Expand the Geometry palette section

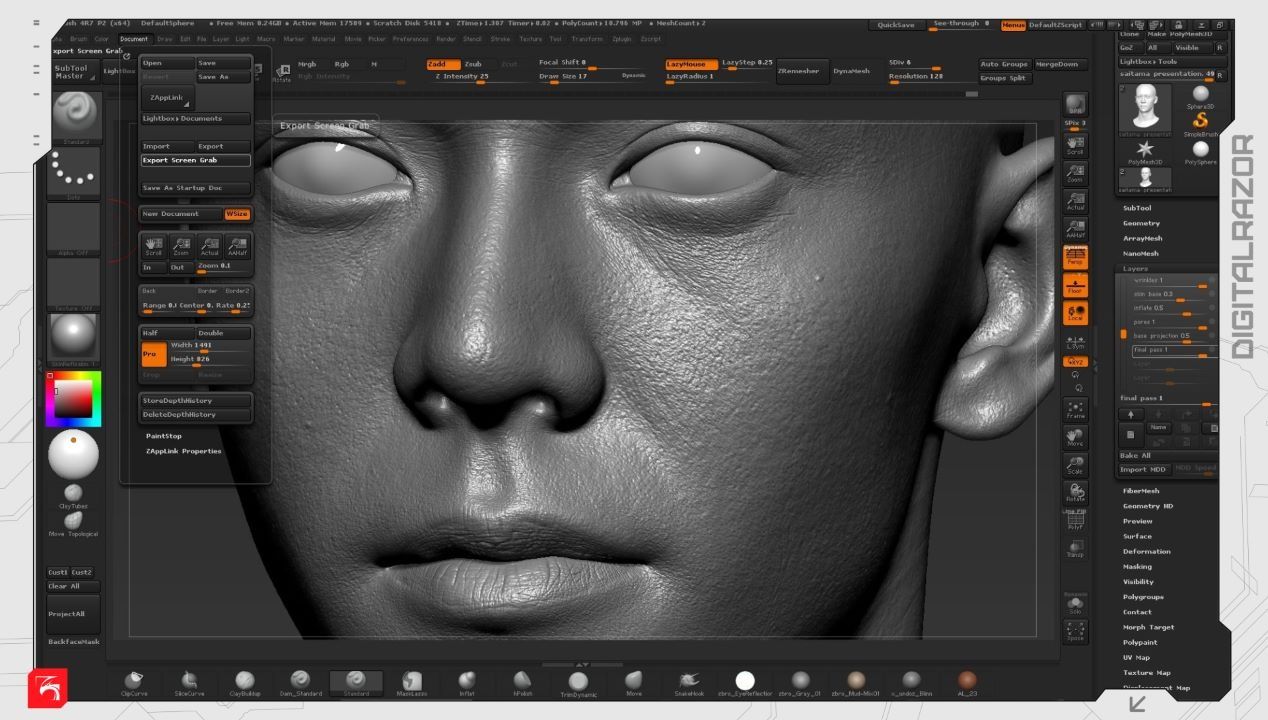tap(1141, 223)
